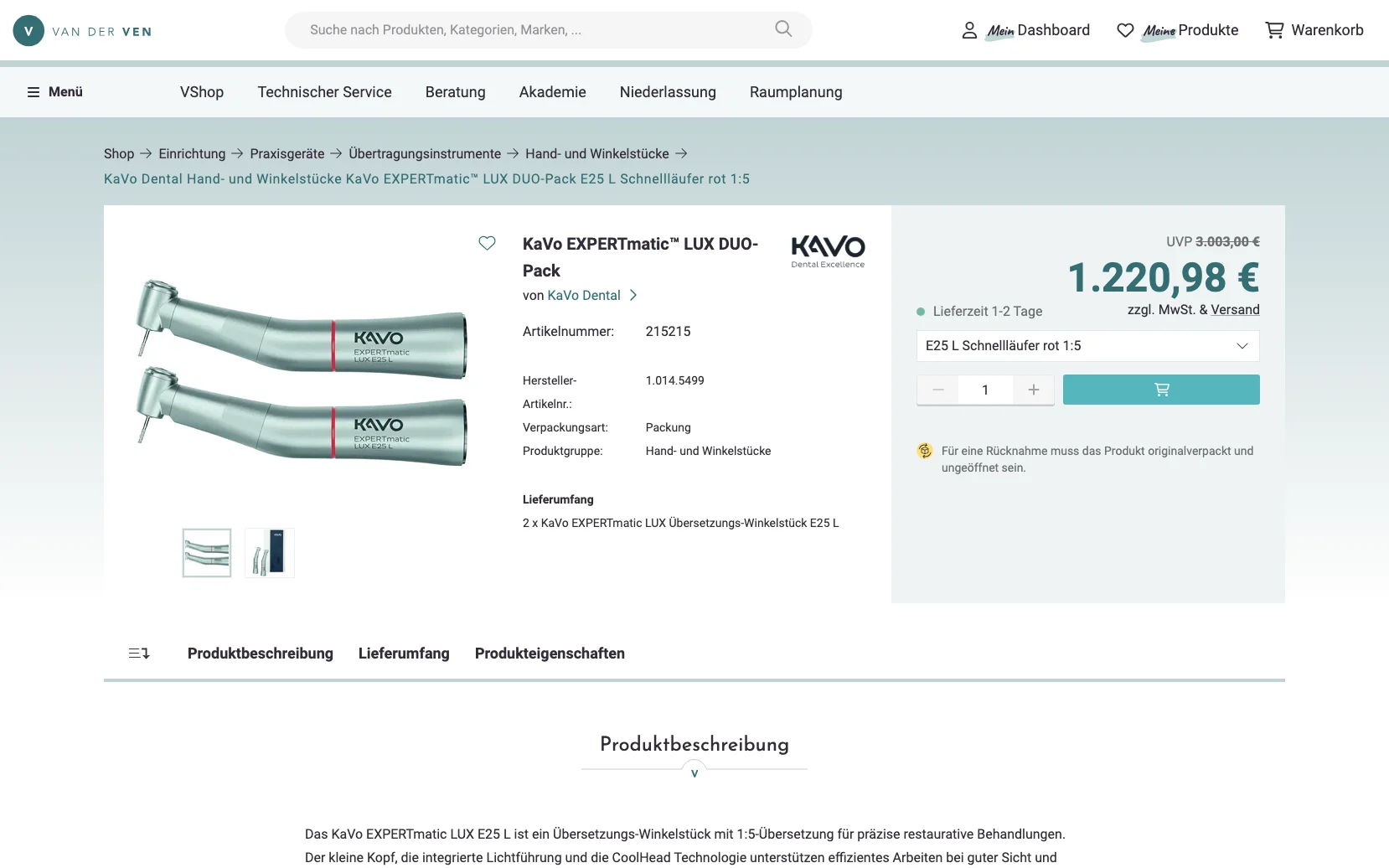Open the Raumplanung menu item
This screenshot has width=1389, height=868.
tap(796, 92)
